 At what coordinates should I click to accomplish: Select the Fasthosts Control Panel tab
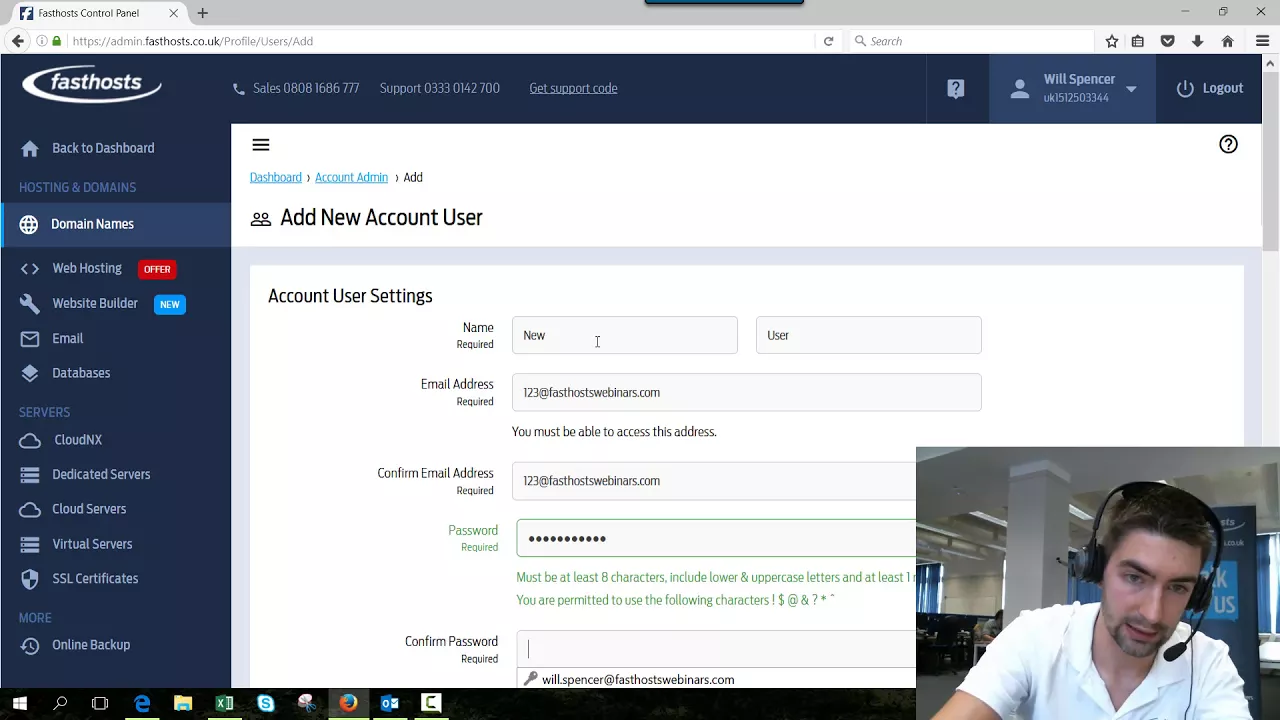click(x=97, y=13)
